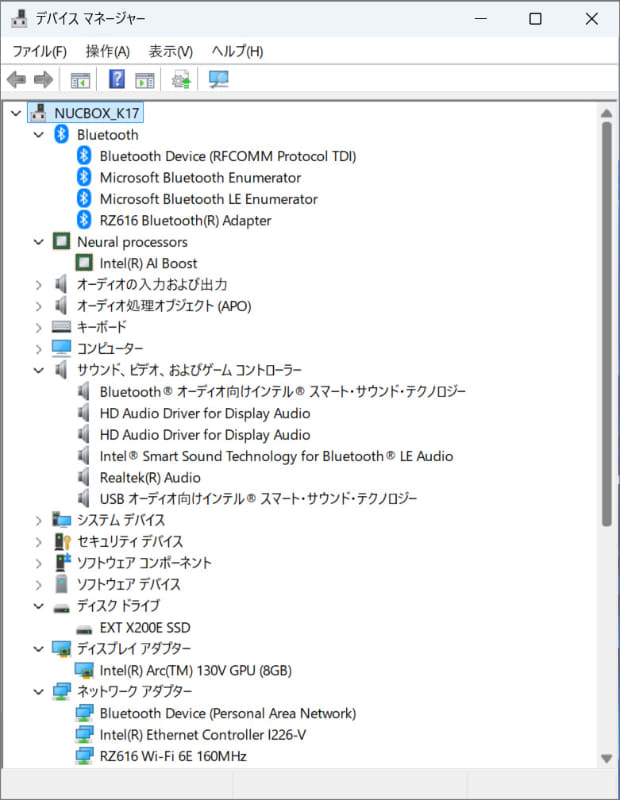Click the ネットワーク アダプター icon
The height and width of the screenshot is (800, 620).
[x=61, y=691]
